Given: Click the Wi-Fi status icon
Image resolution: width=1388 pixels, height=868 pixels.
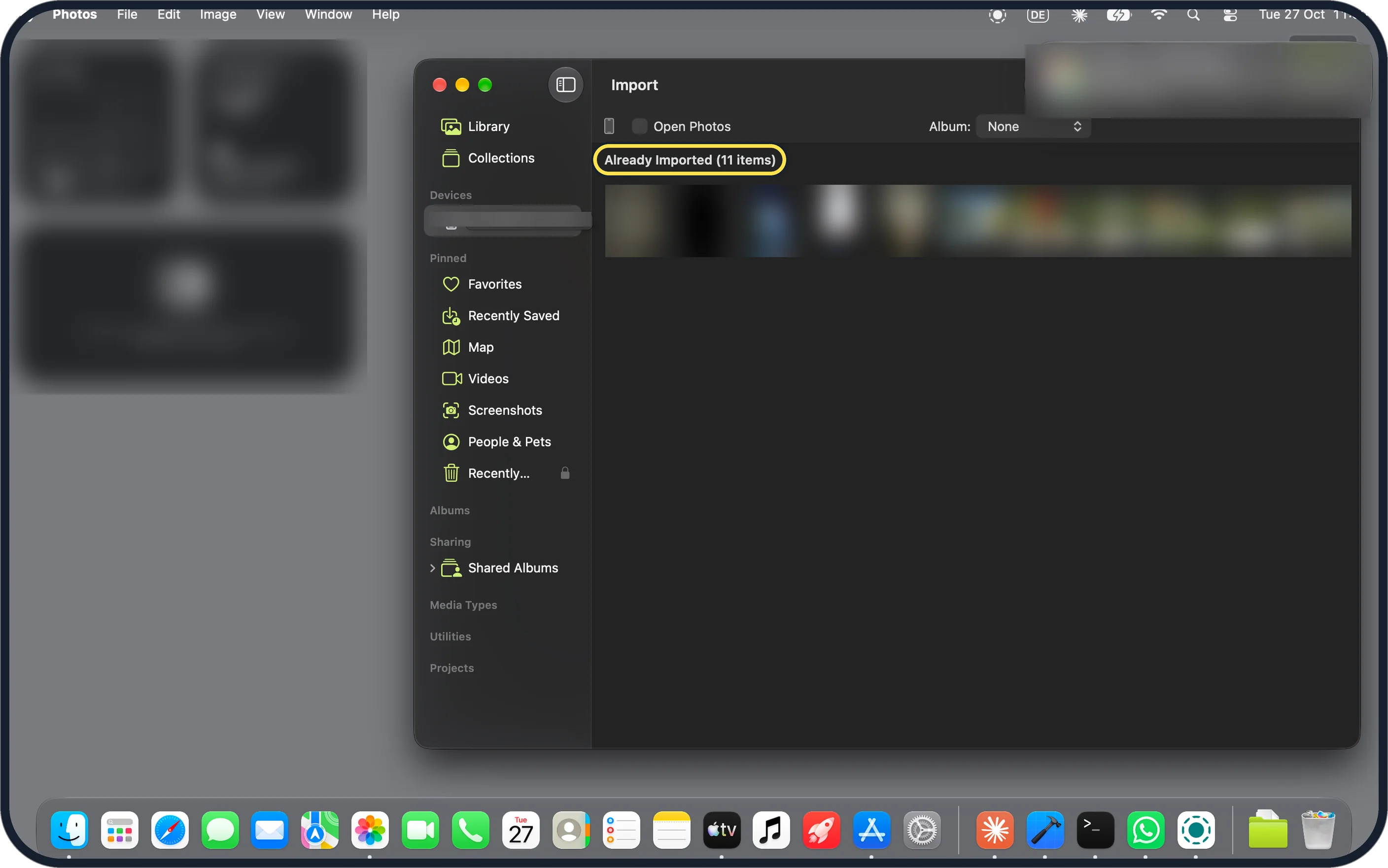Looking at the screenshot, I should [x=1159, y=15].
